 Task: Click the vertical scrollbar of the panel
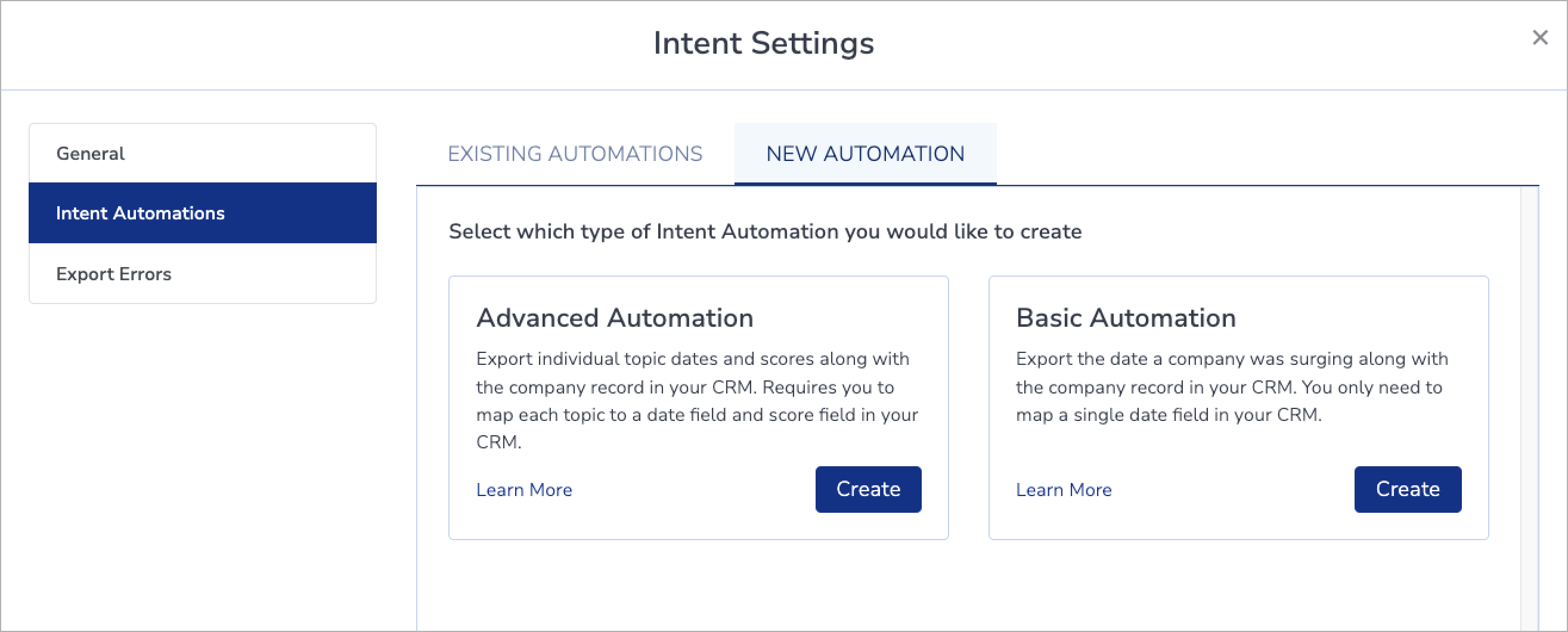click(x=1529, y=408)
